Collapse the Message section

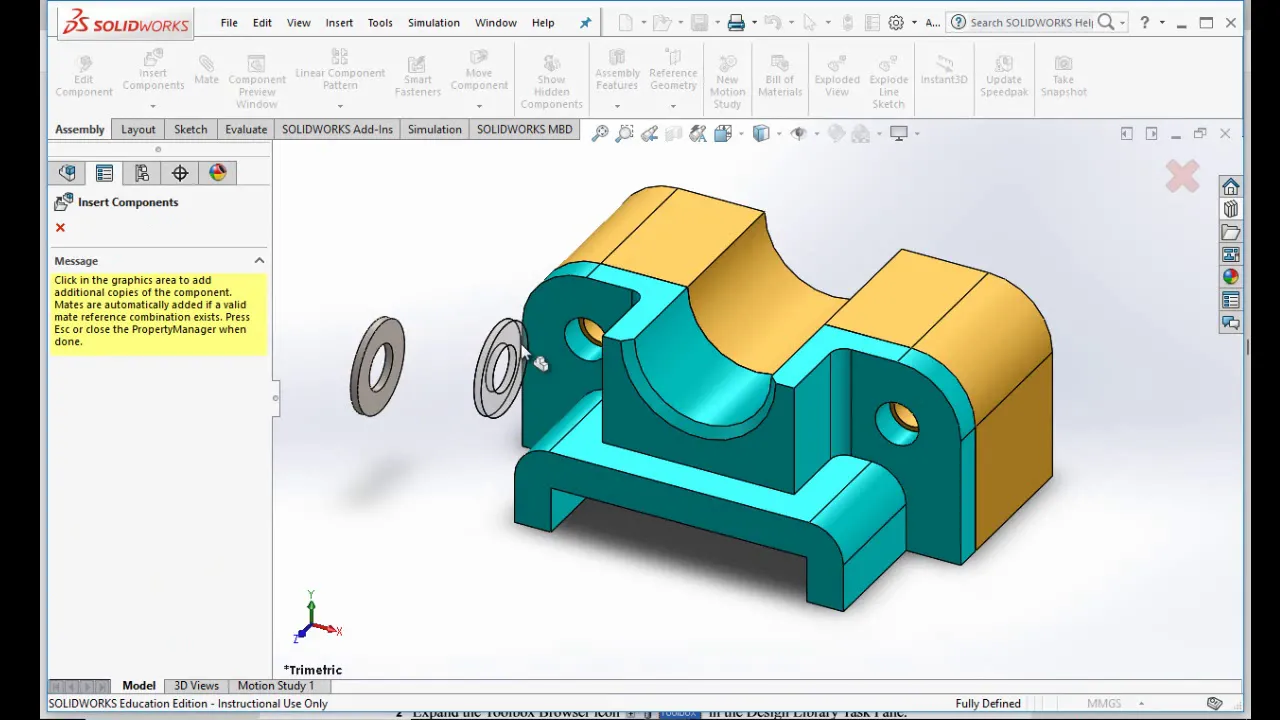(259, 260)
